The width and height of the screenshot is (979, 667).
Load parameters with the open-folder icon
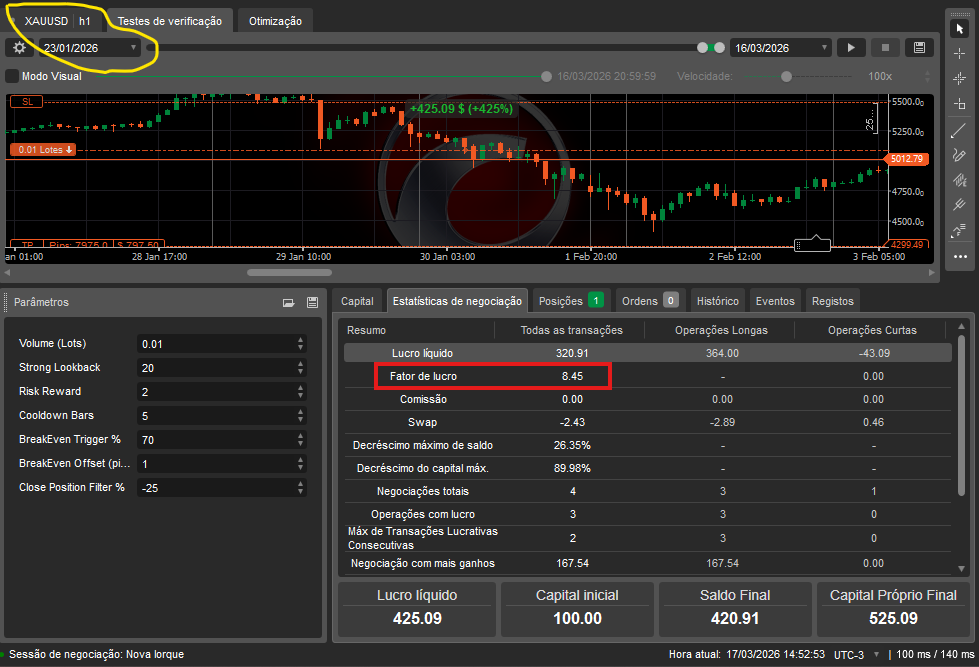tap(289, 302)
